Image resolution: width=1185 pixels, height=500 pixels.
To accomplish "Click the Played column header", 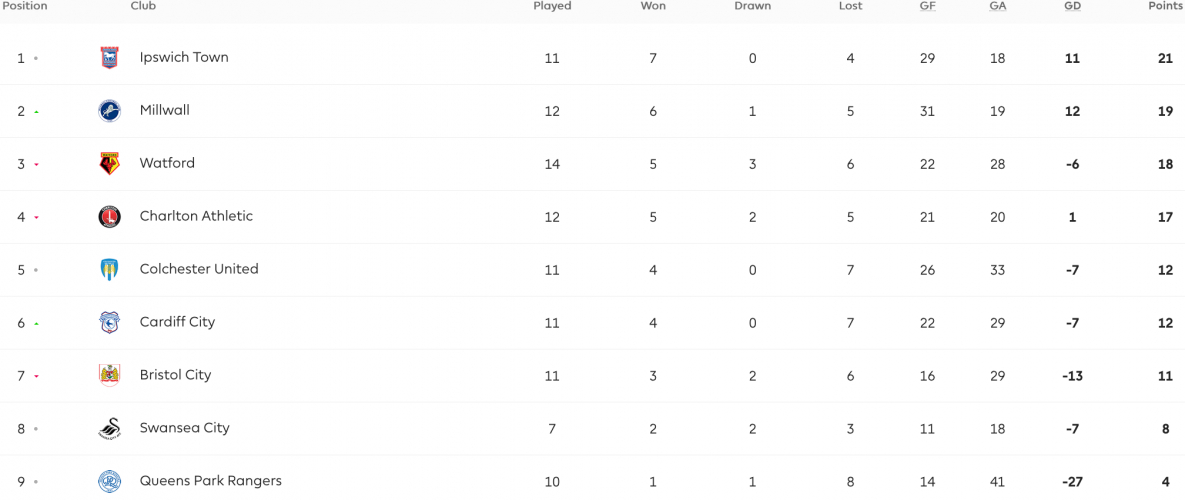I will click(x=552, y=6).
